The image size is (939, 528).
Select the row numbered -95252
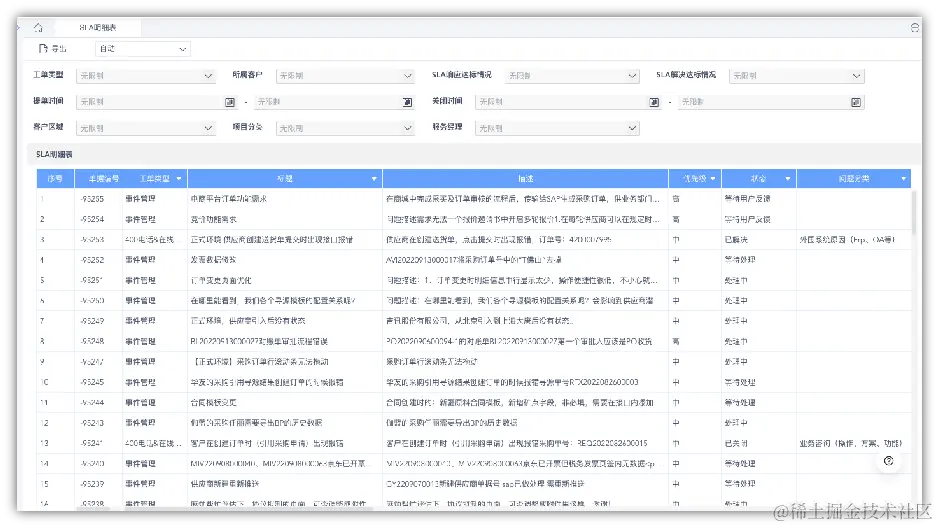pyautogui.click(x=473, y=260)
